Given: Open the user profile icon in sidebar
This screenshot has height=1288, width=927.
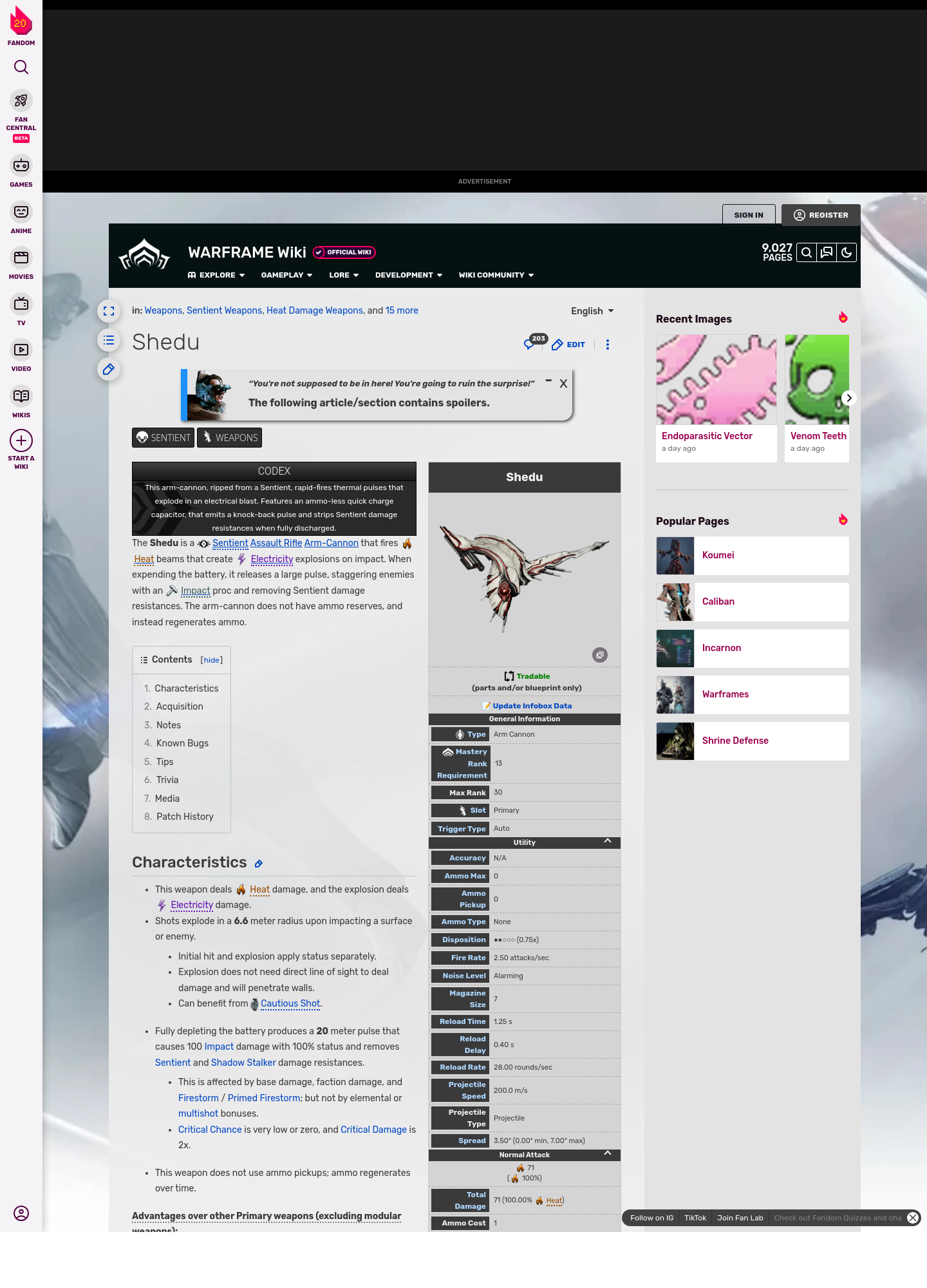Looking at the screenshot, I should 21,1213.
